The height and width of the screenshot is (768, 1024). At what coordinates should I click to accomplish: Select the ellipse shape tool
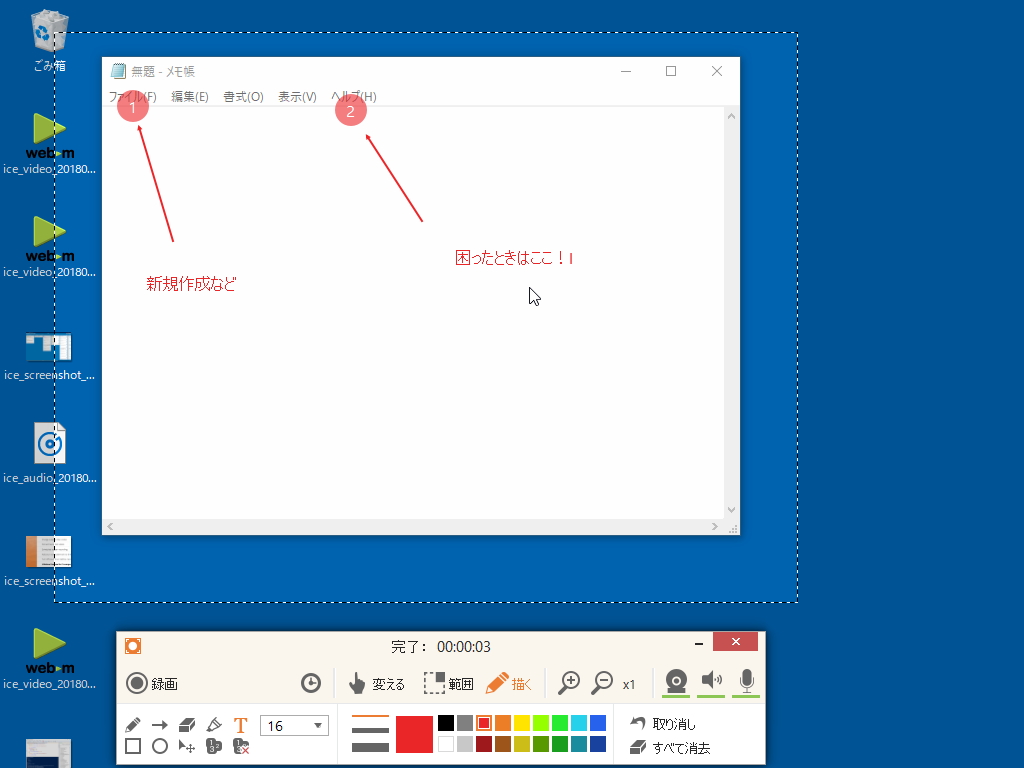(159, 745)
